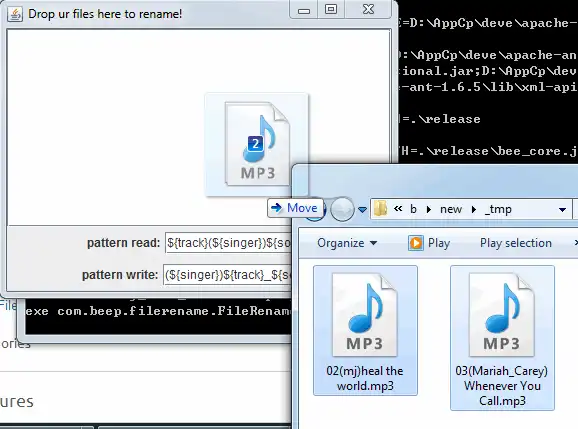578x429 pixels.
Task: Maximize the 'Drop ur files here to rename!' window
Action: coord(331,10)
